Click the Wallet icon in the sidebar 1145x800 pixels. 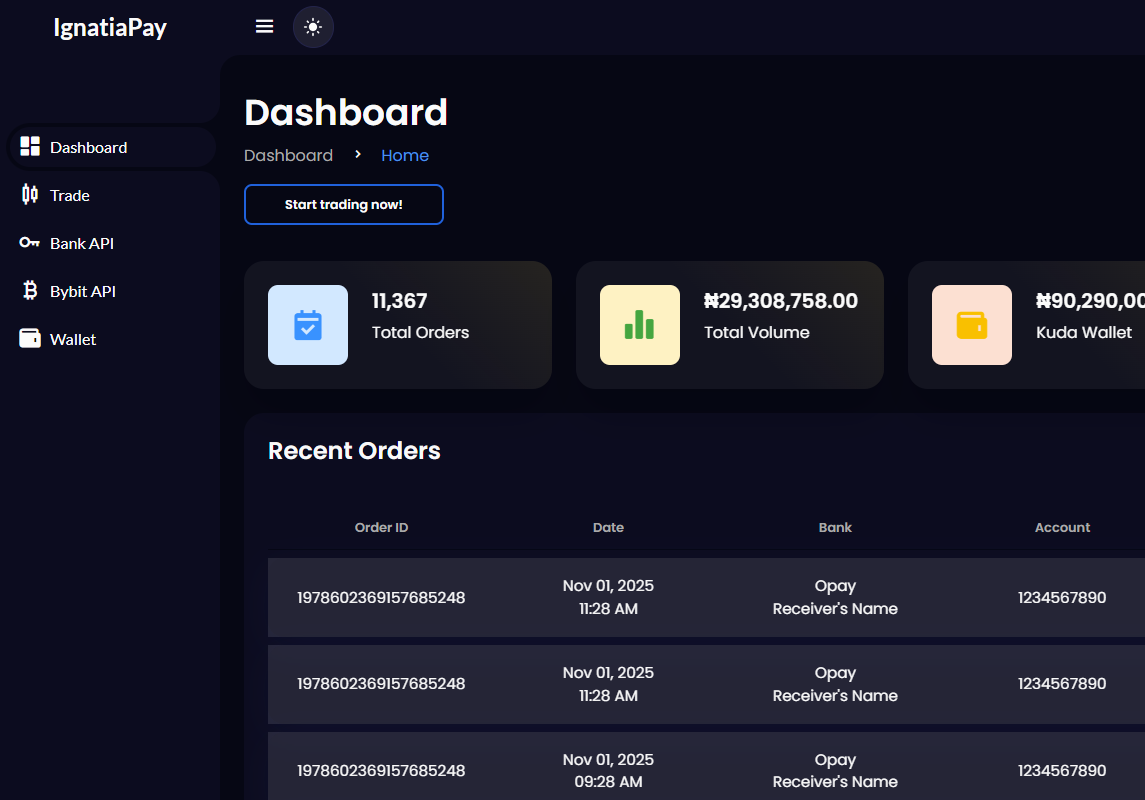click(x=30, y=338)
